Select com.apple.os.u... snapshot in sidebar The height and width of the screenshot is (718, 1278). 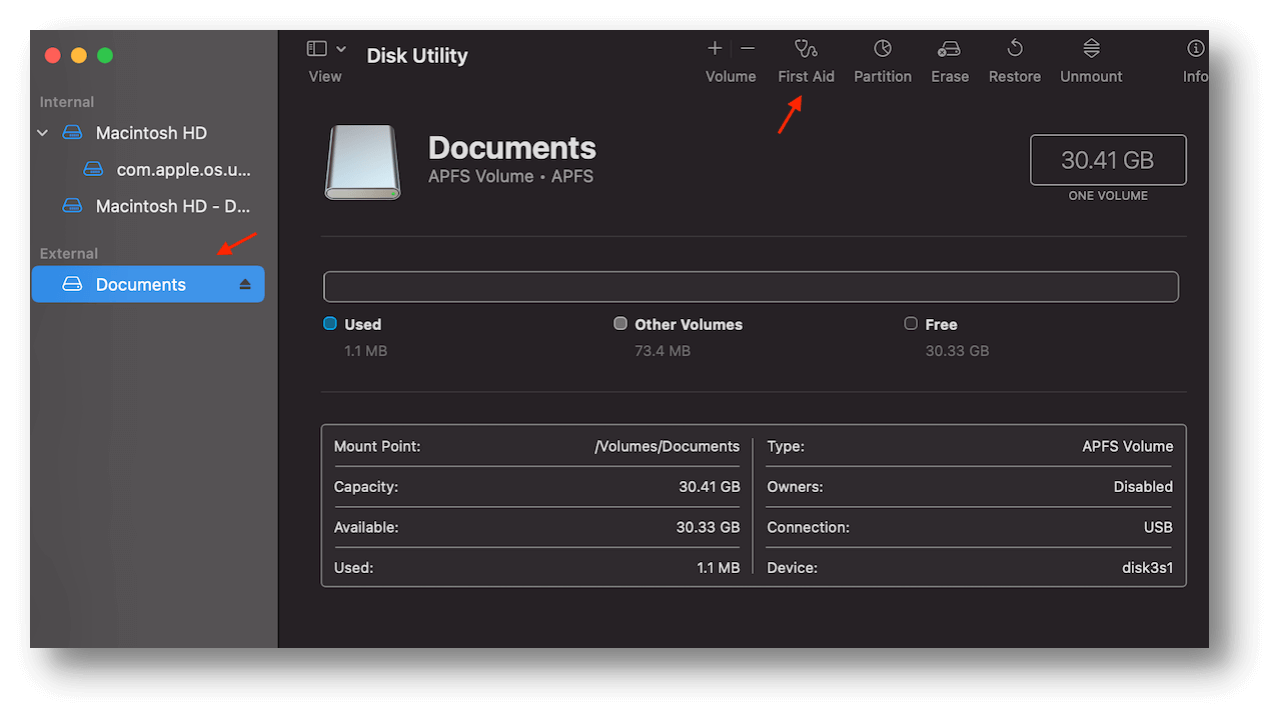(183, 170)
